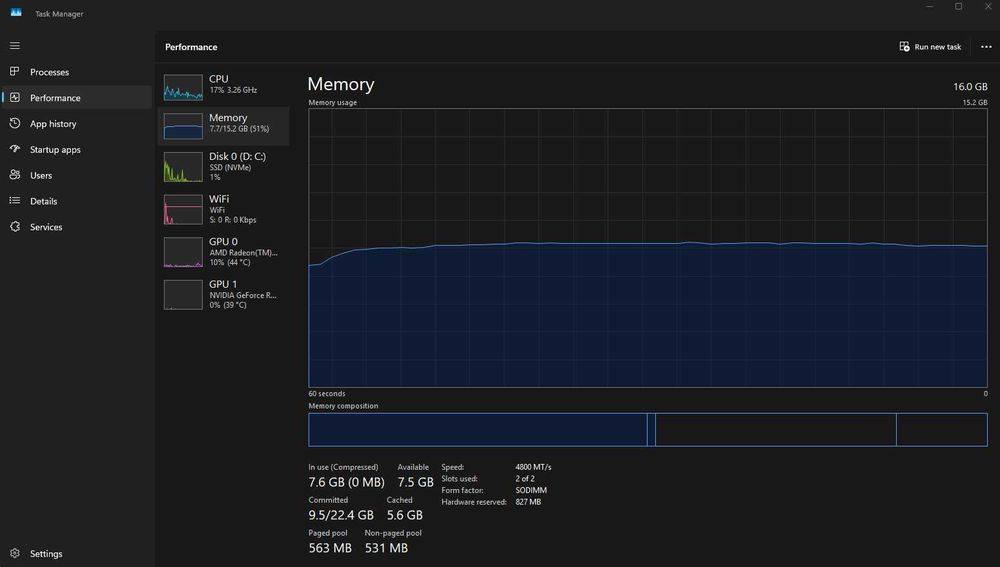Open the Processes page icon

click(15, 72)
